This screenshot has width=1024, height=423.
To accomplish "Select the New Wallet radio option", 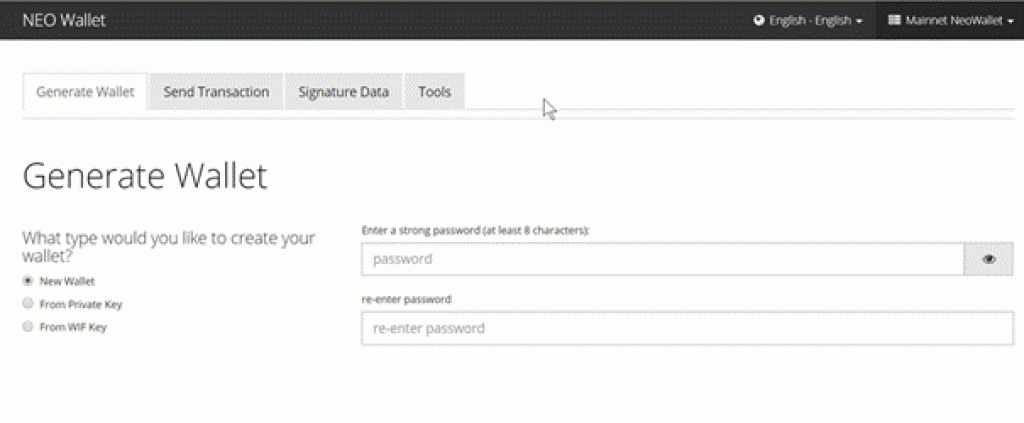I will (x=27, y=281).
